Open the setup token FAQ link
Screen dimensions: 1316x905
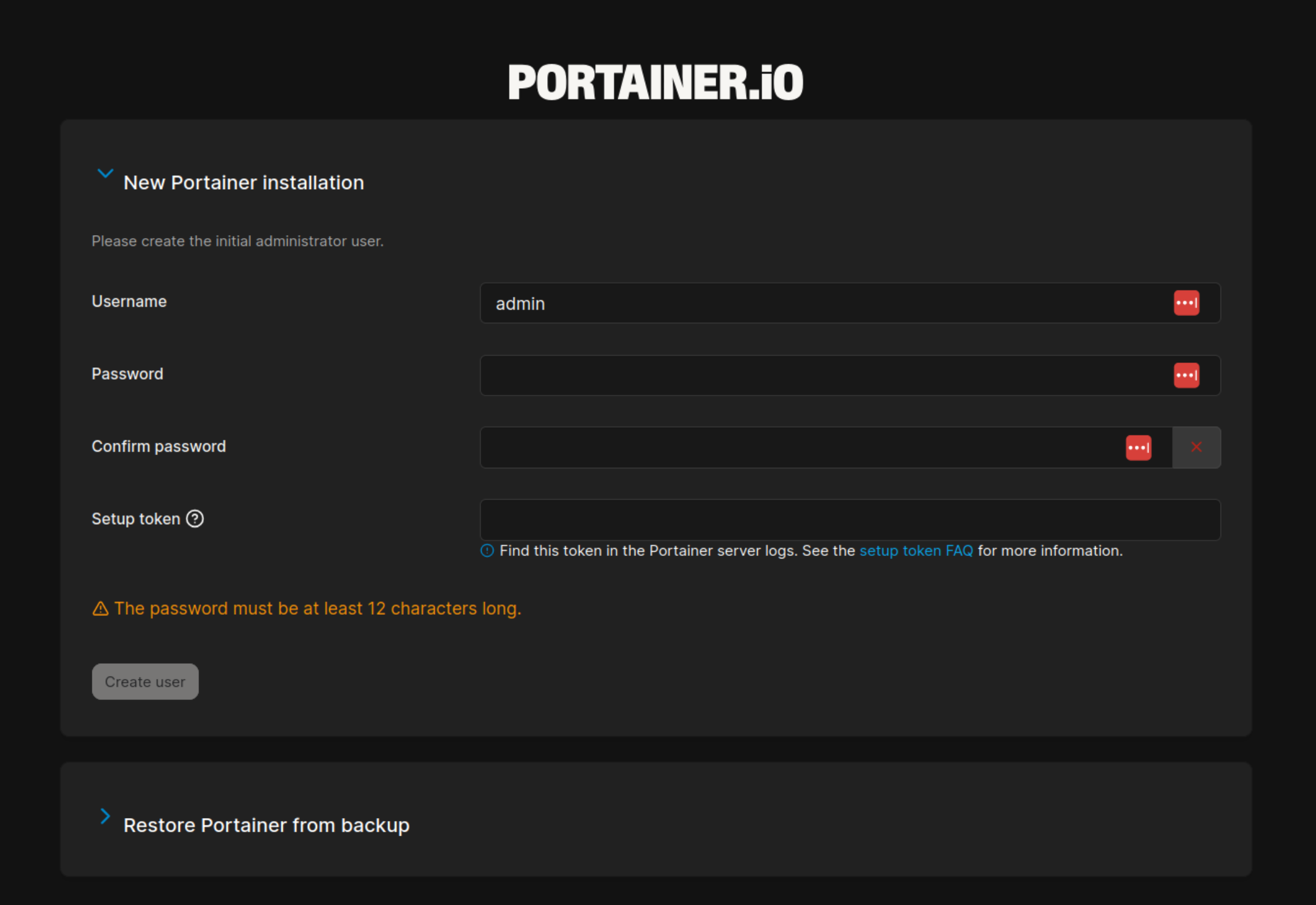tap(916, 550)
